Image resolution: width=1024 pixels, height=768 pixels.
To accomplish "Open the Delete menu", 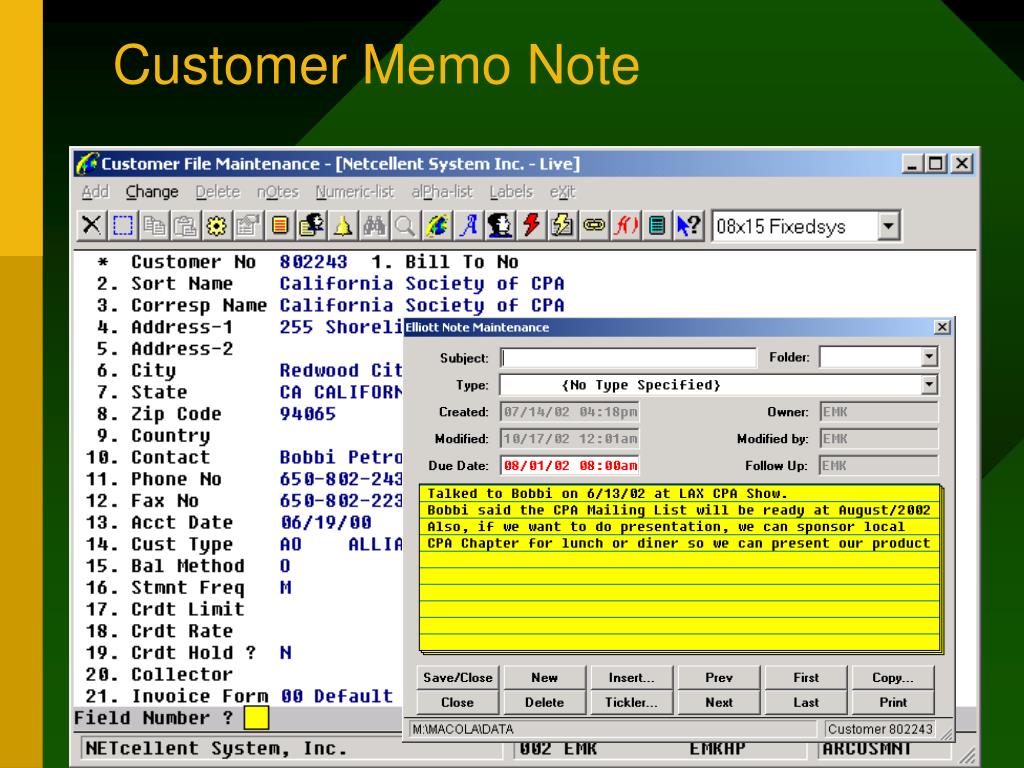I will point(218,191).
